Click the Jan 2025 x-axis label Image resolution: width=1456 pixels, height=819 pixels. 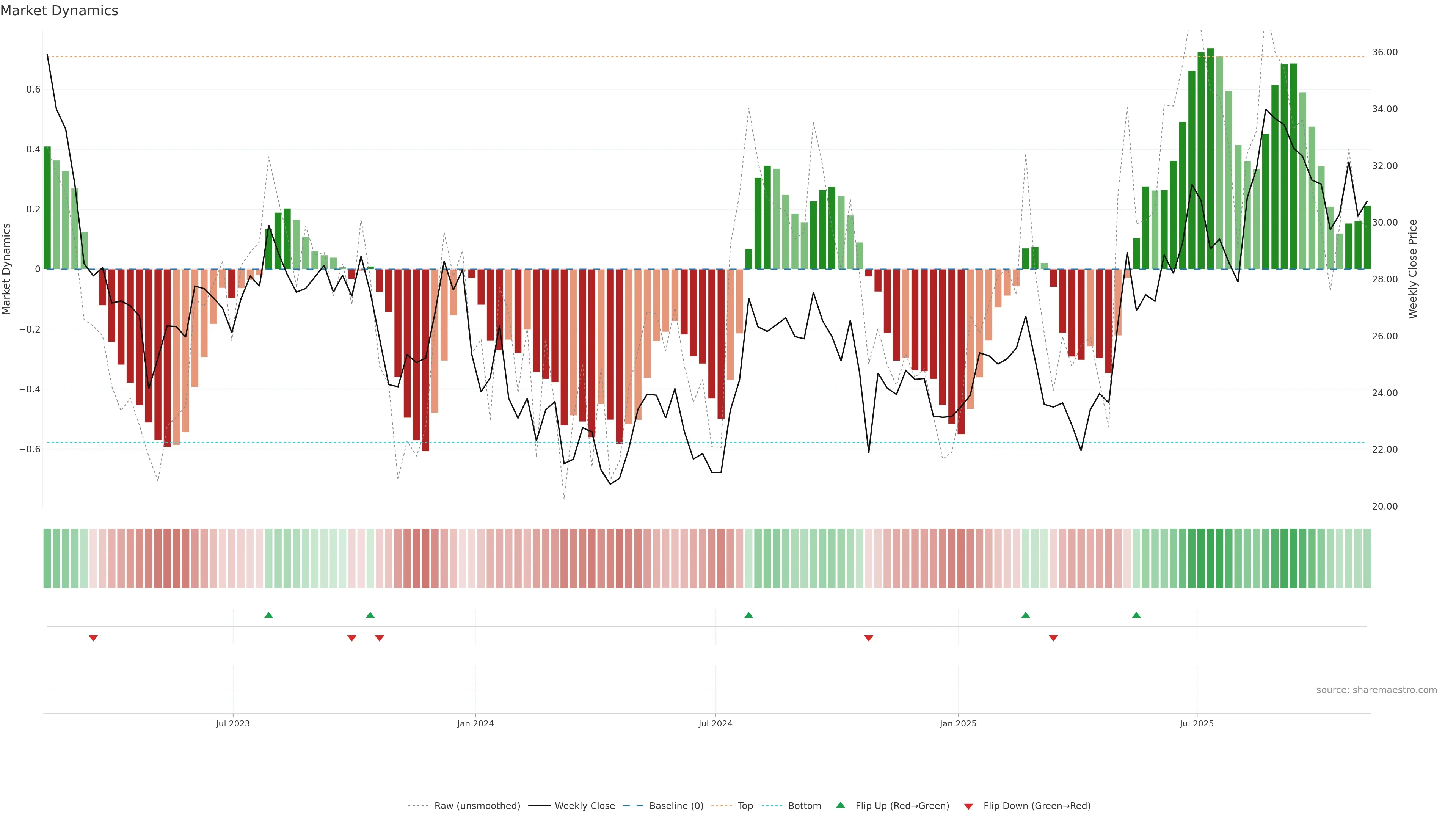[957, 723]
